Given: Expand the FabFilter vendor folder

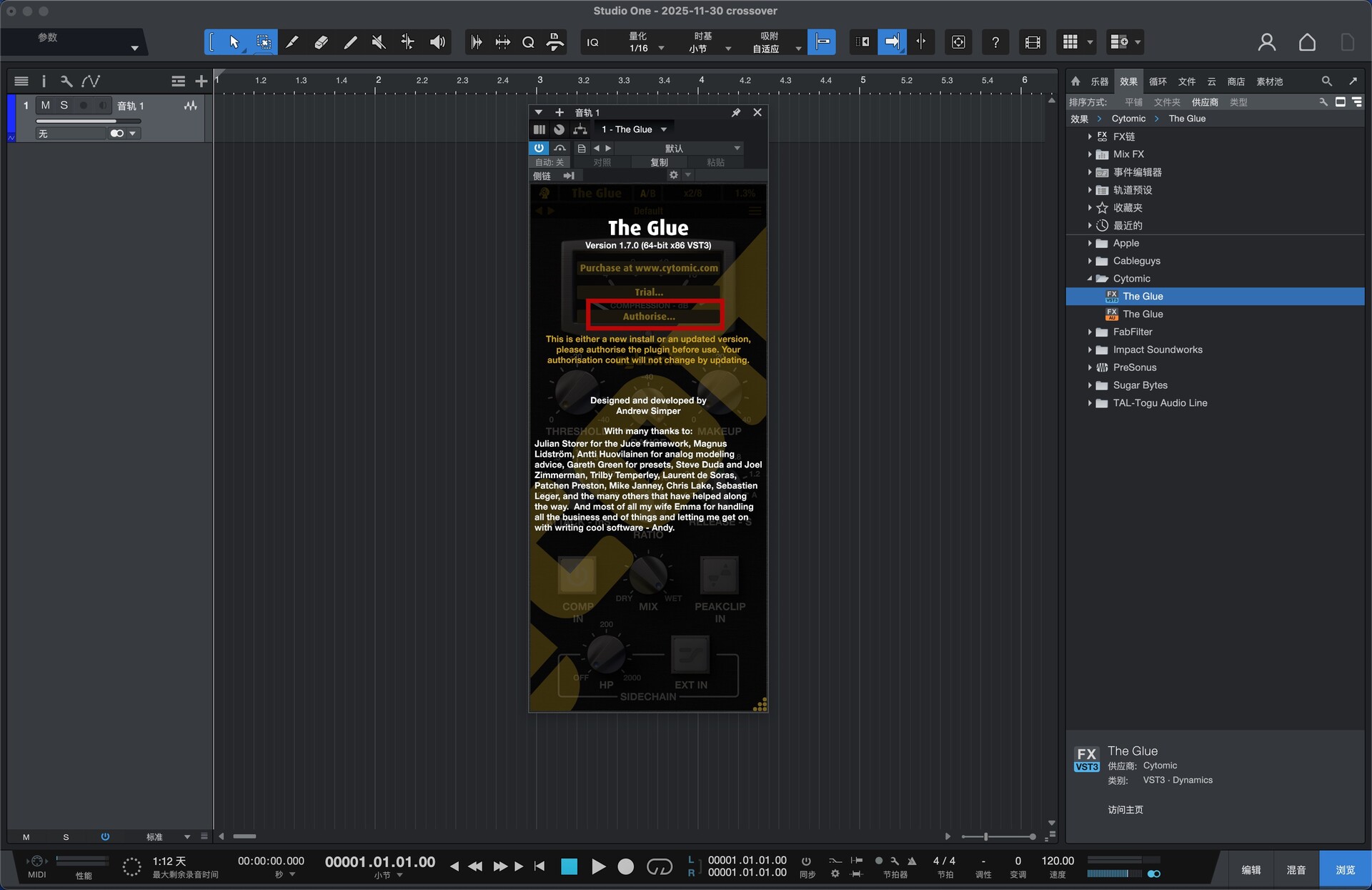Looking at the screenshot, I should (x=1090, y=332).
